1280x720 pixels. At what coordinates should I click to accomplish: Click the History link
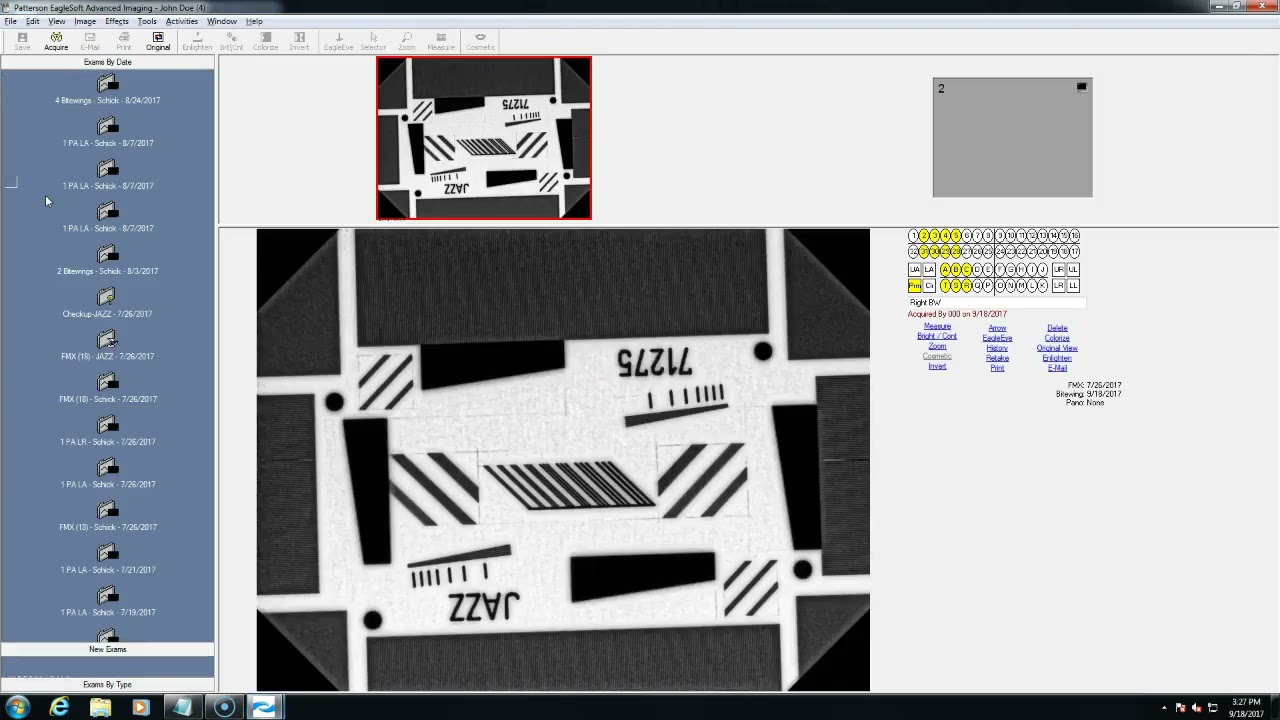click(997, 348)
